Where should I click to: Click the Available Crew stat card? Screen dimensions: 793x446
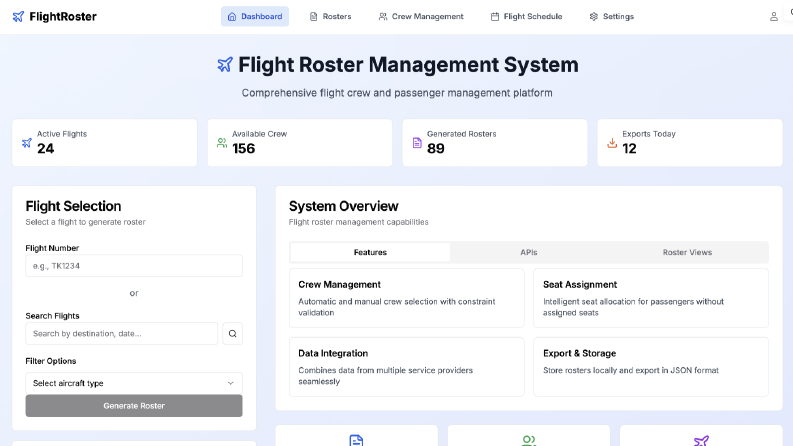coord(300,143)
